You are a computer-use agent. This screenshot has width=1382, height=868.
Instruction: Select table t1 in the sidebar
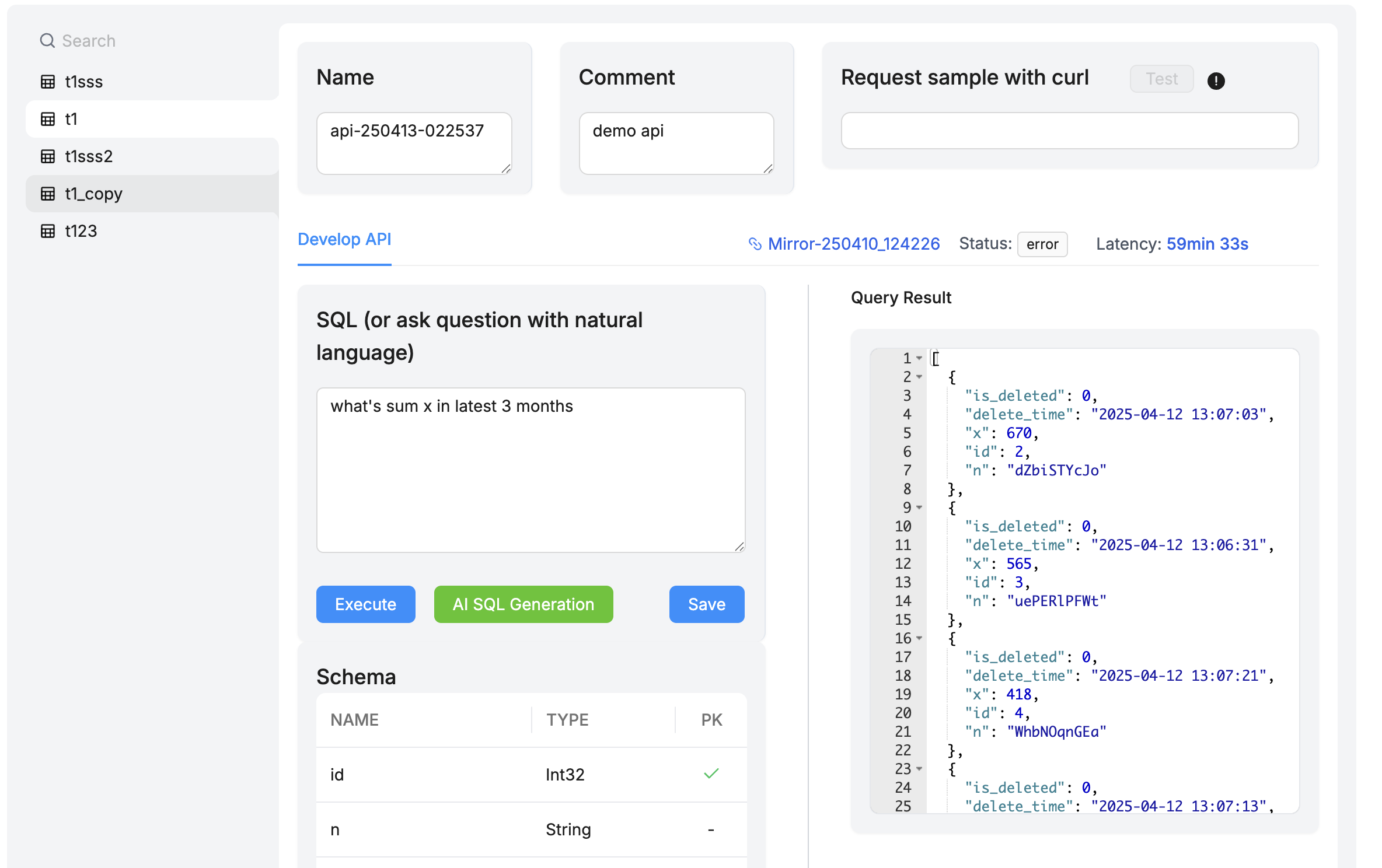[x=152, y=119]
